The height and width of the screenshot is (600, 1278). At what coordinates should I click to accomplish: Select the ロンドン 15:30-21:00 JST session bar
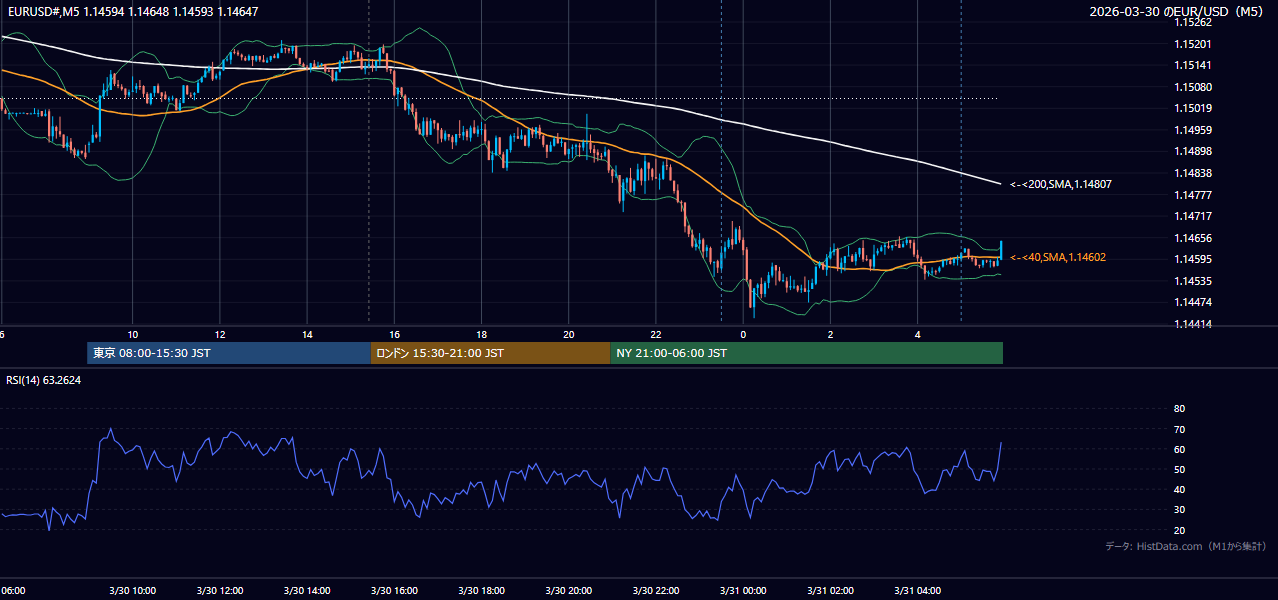(x=490, y=353)
